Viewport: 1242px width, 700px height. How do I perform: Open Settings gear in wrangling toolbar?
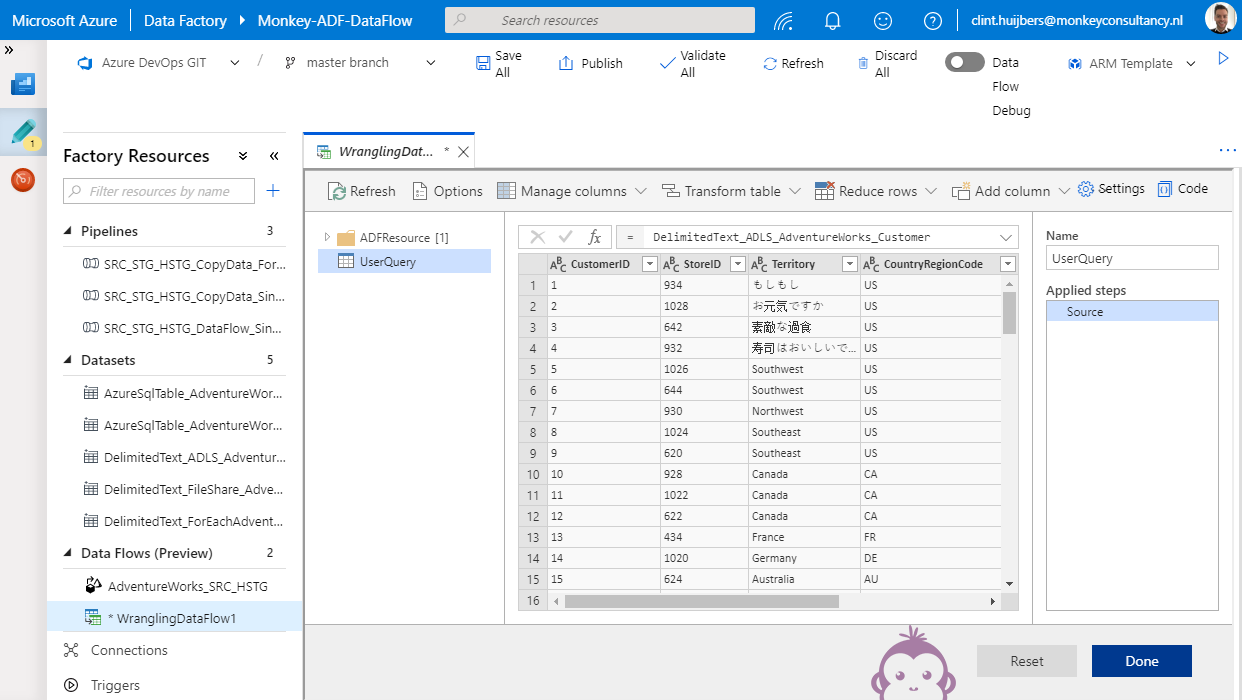(1111, 189)
